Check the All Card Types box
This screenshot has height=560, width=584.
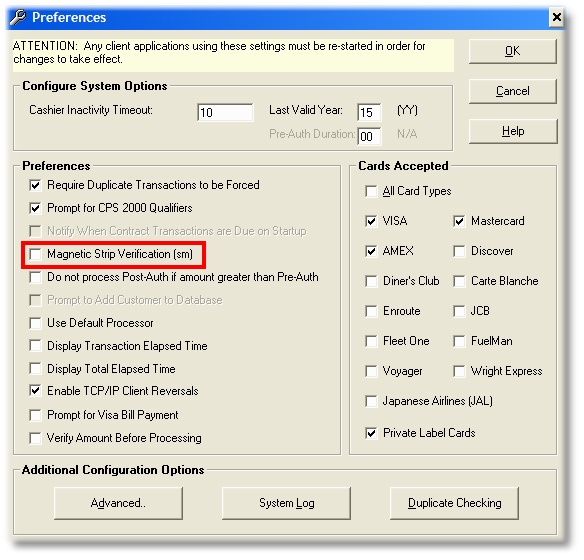[x=371, y=191]
